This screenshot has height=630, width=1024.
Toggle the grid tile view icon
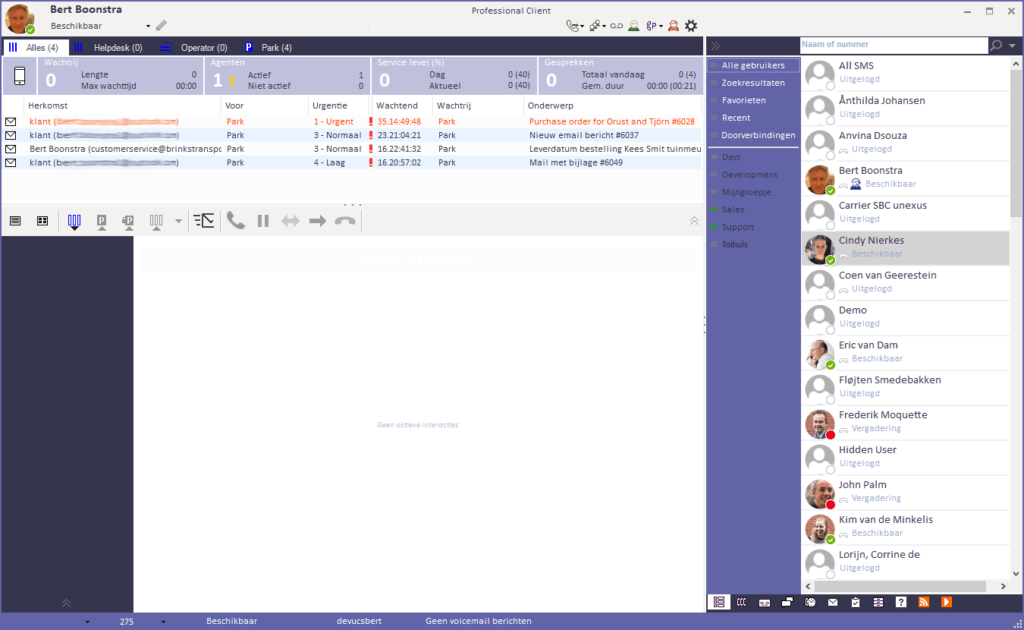[42, 221]
